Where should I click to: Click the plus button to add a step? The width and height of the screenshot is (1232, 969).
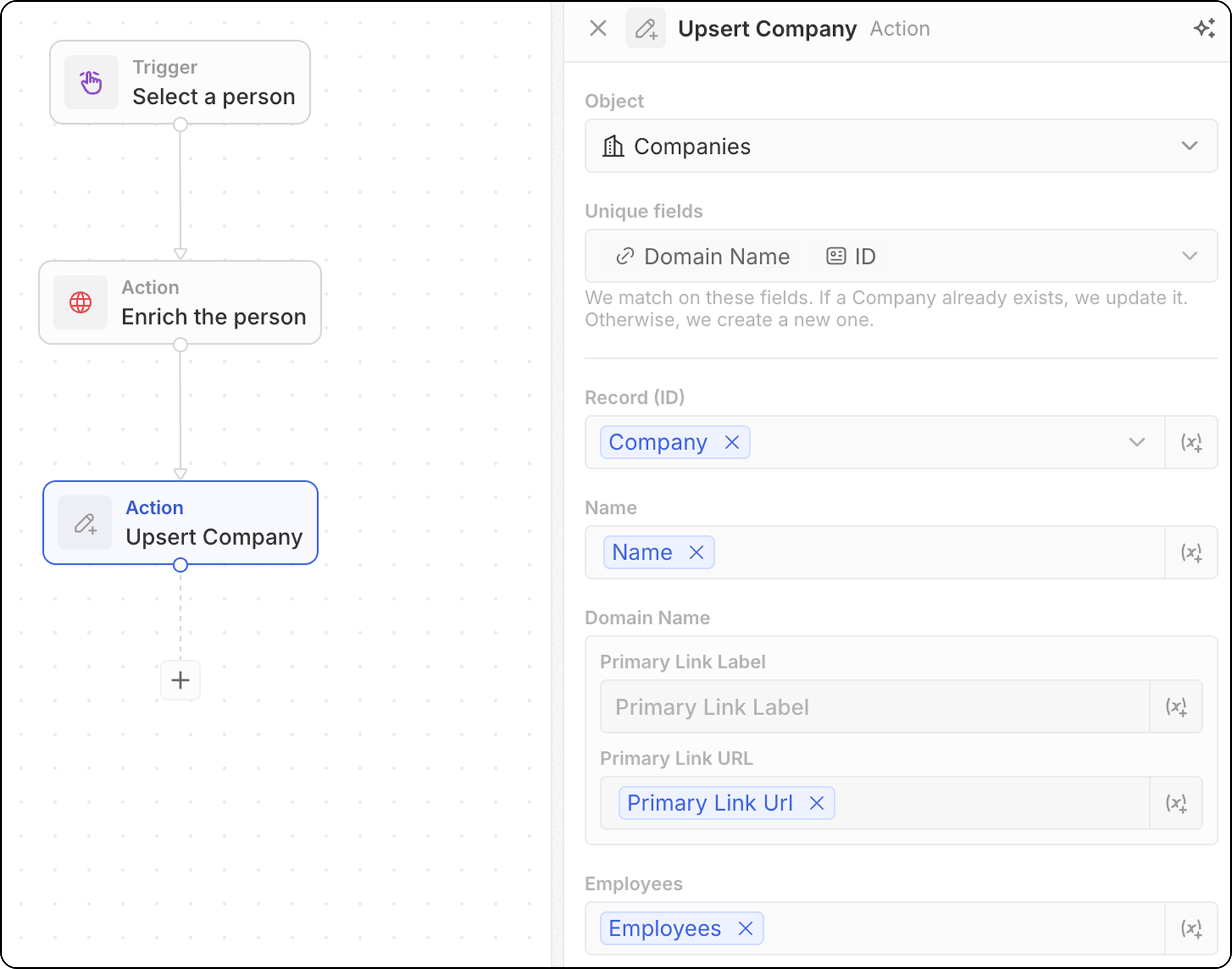[180, 680]
